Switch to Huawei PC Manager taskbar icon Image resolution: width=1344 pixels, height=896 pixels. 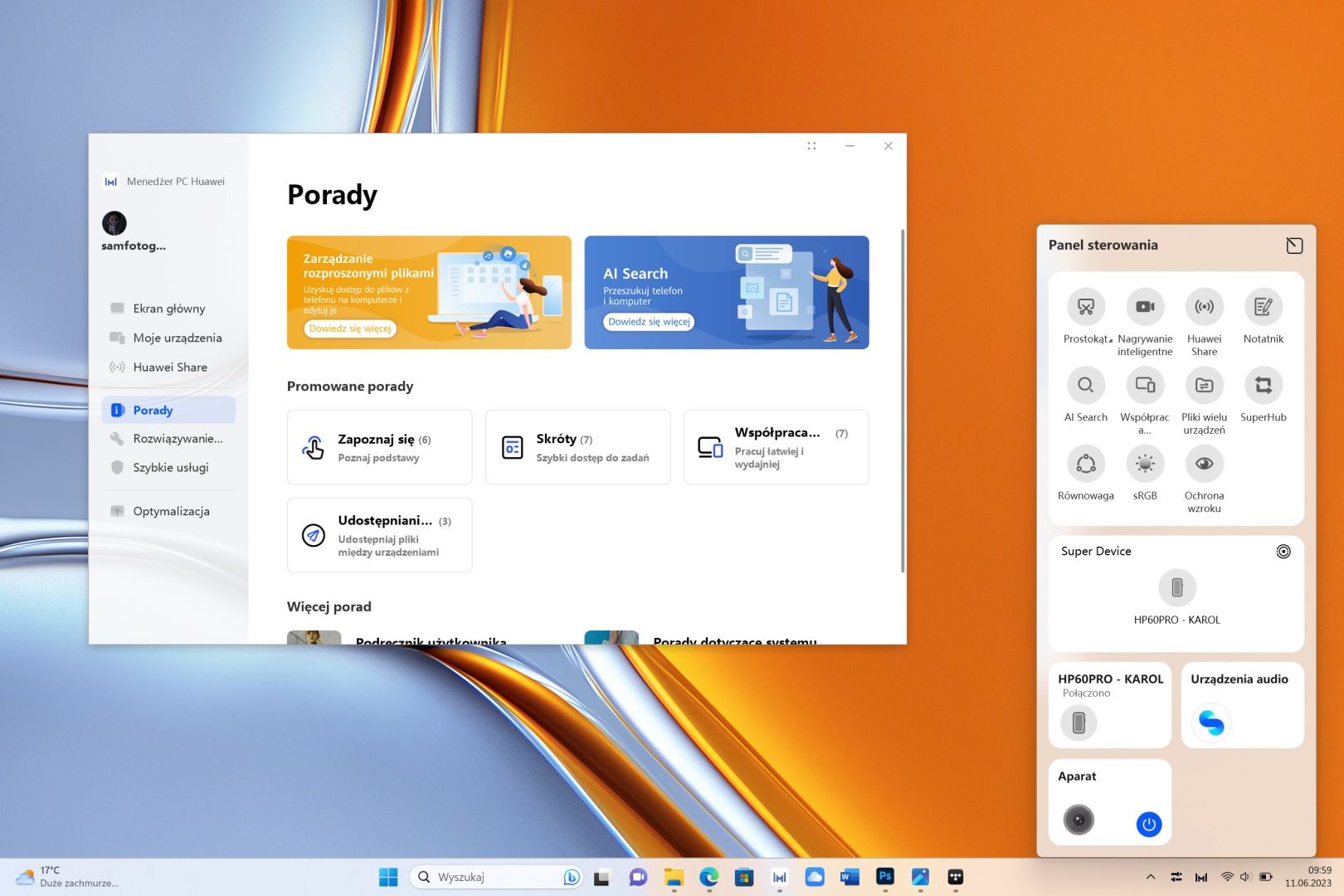pos(779,877)
